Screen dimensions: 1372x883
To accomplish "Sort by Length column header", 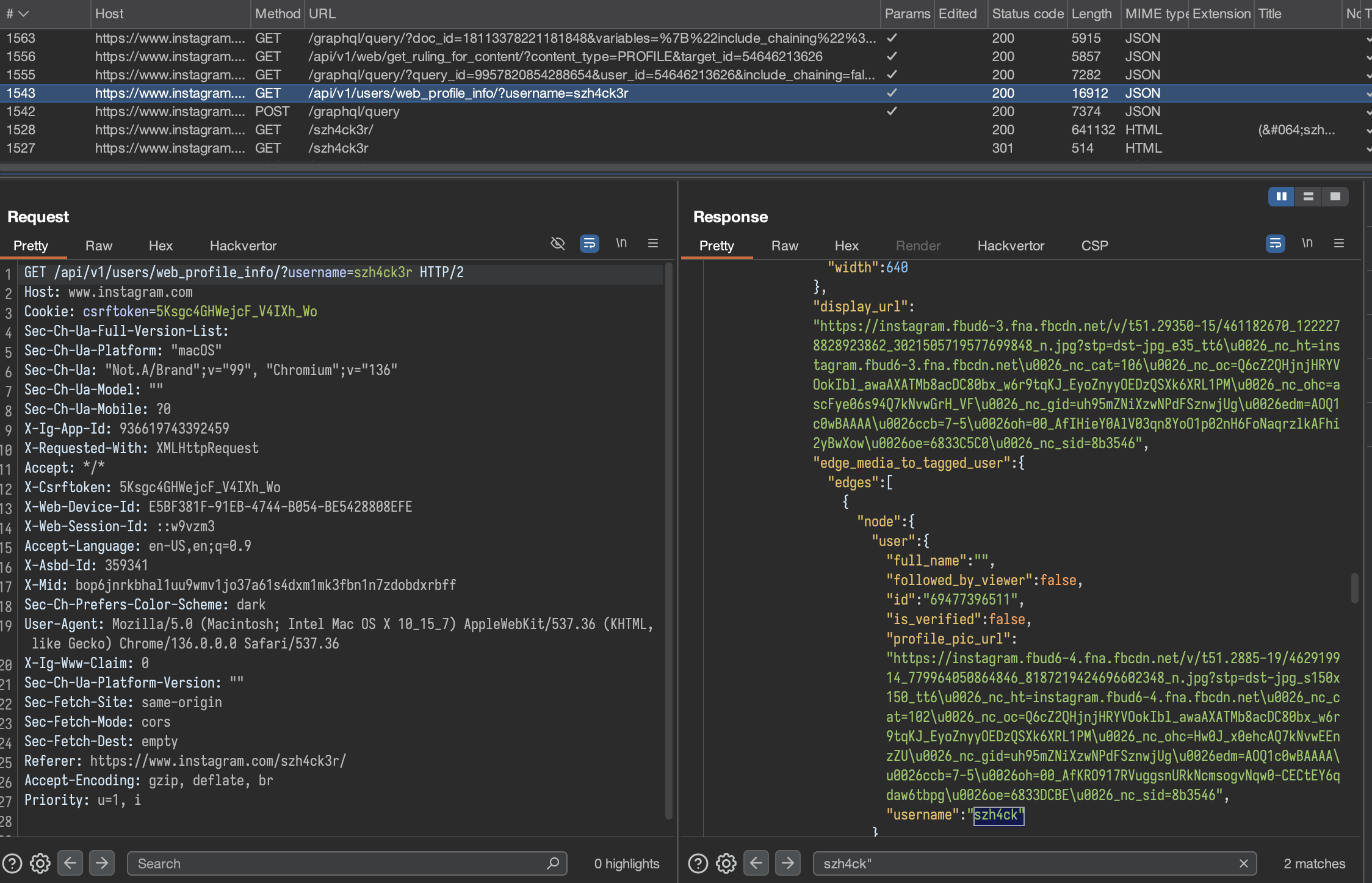I will pos(1094,13).
